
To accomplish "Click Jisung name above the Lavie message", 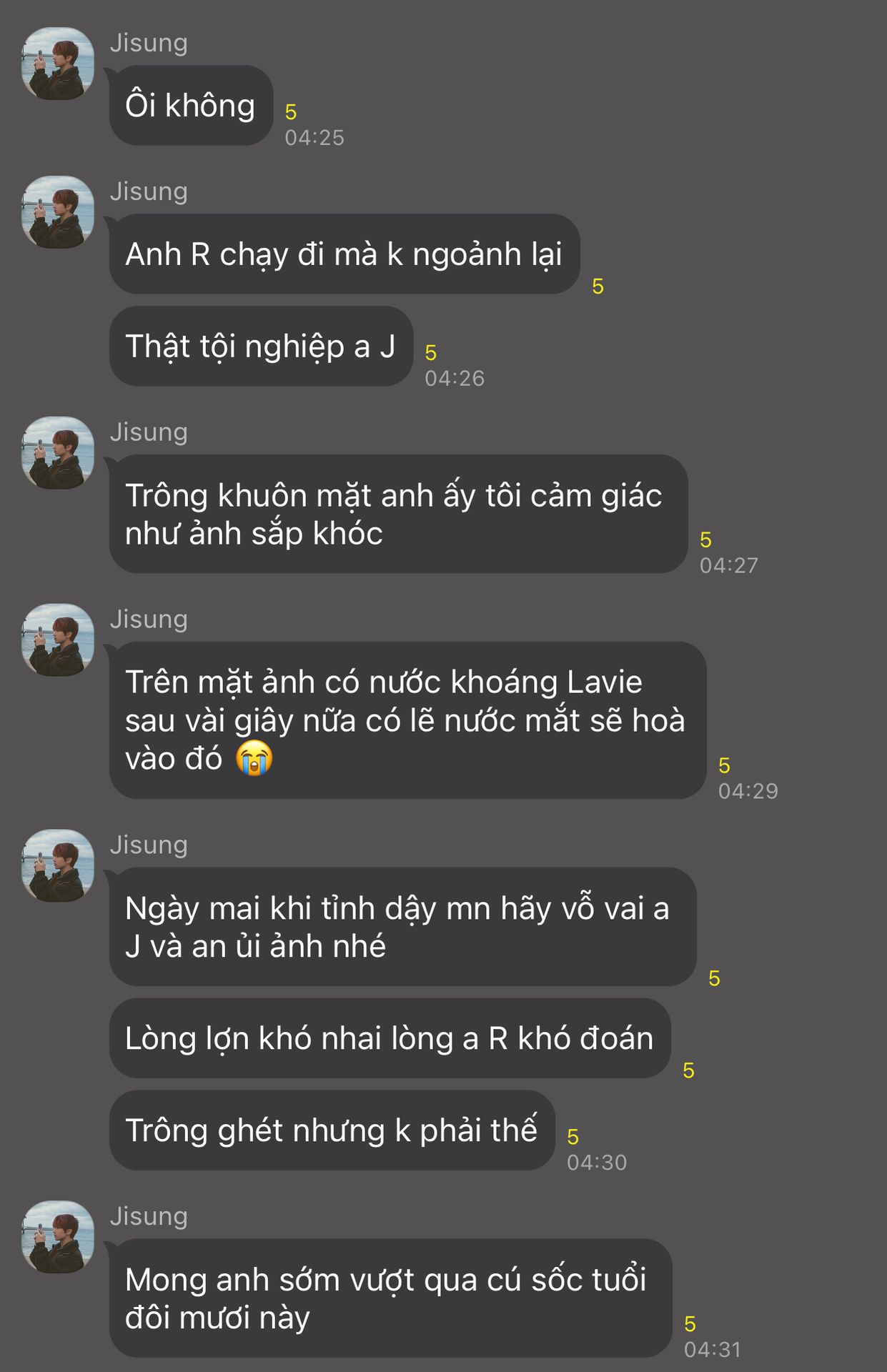I will coord(149,620).
